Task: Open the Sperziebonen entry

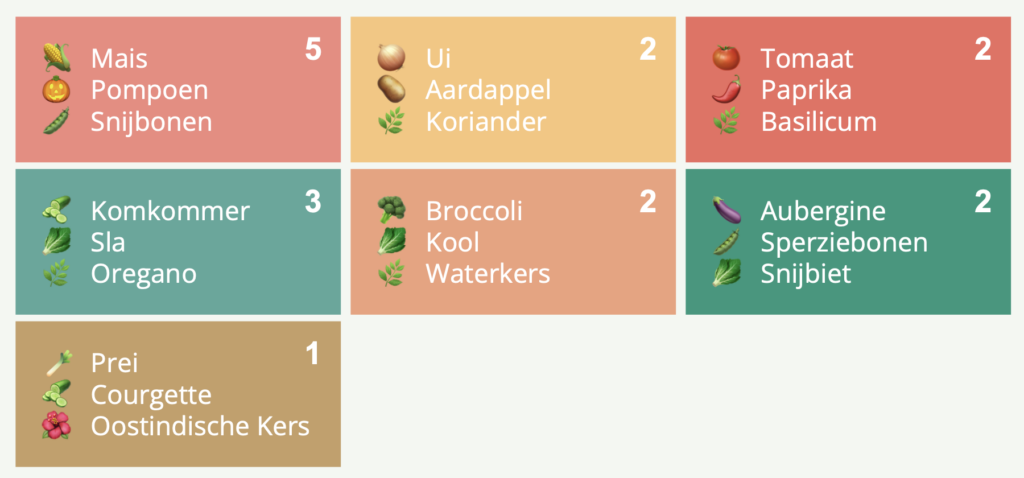Action: click(844, 243)
